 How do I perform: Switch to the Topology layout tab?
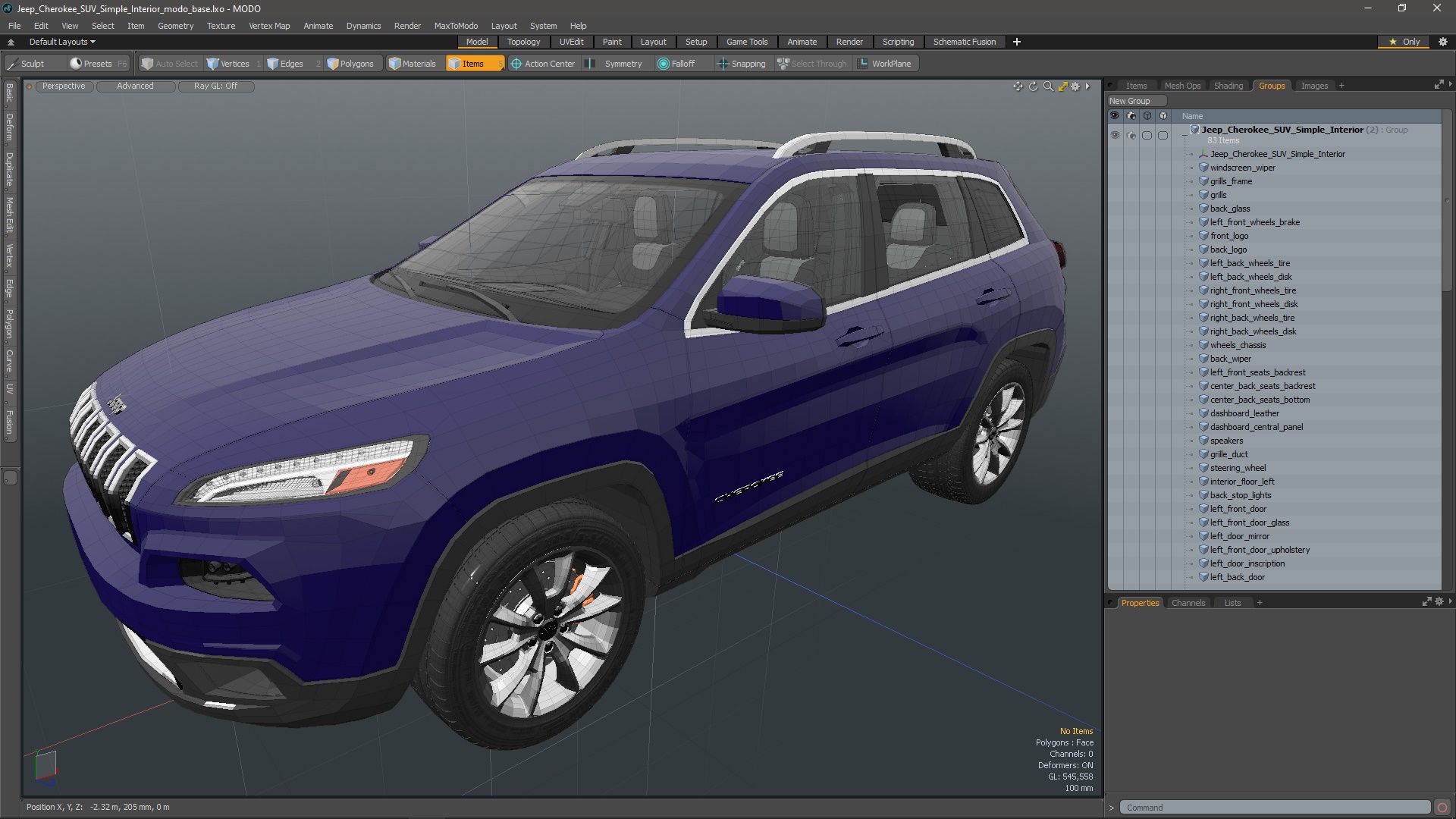click(x=523, y=42)
